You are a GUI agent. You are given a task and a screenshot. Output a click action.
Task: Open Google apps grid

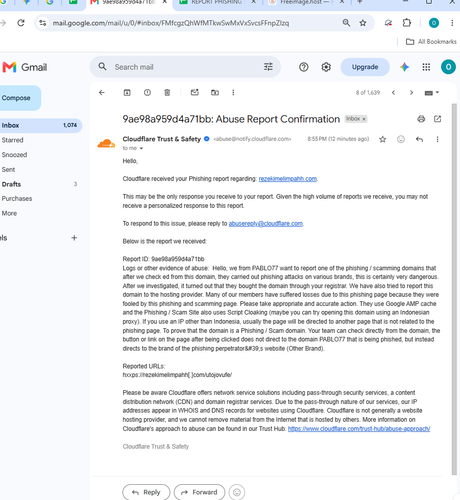(x=426, y=67)
